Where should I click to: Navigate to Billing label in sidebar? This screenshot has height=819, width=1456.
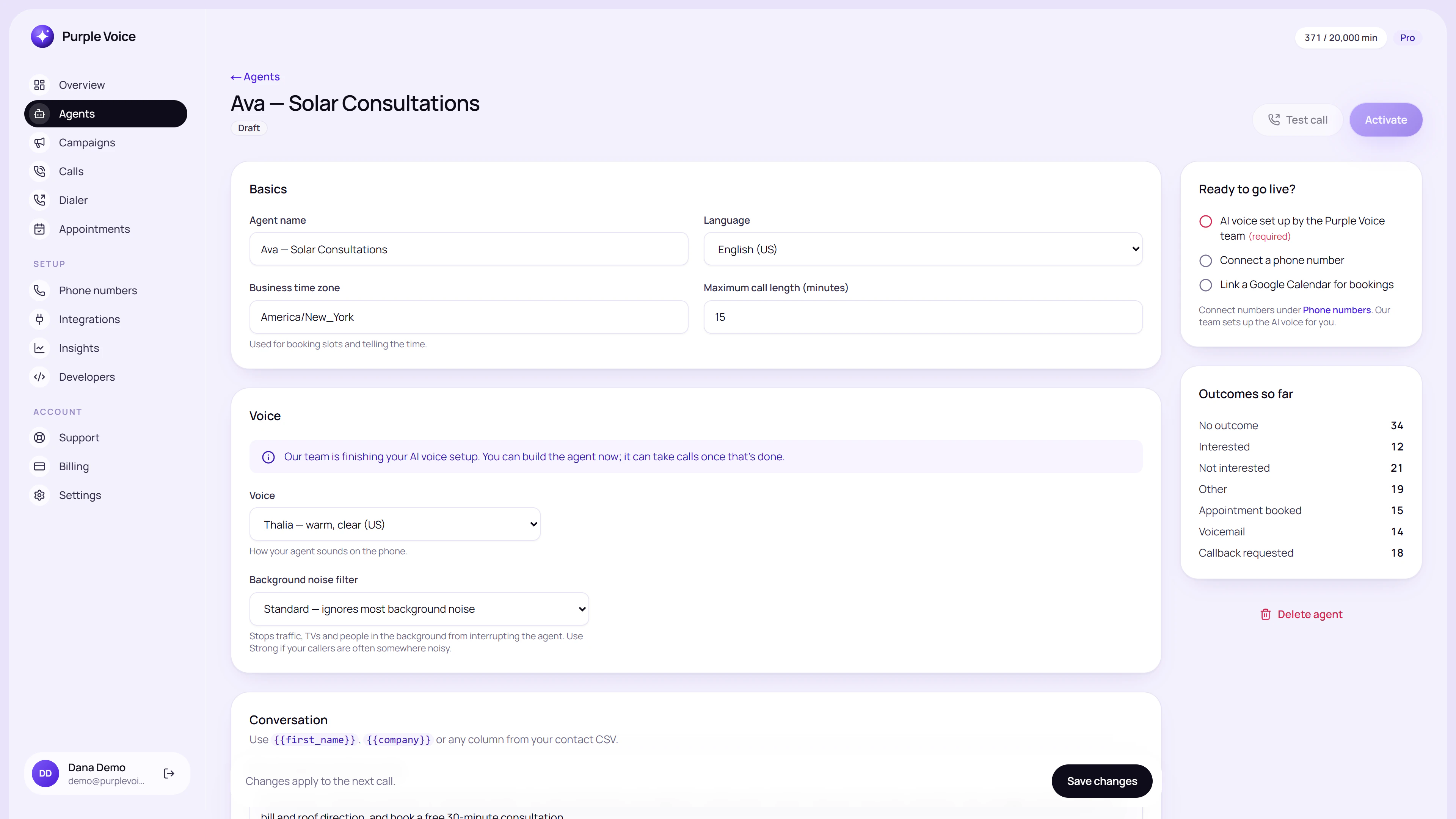(74, 466)
